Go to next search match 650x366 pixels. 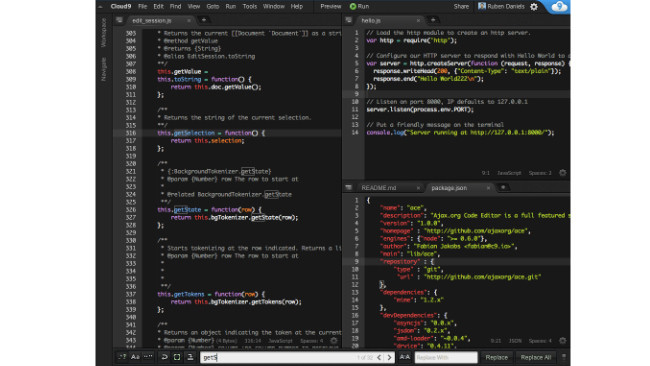(389, 357)
